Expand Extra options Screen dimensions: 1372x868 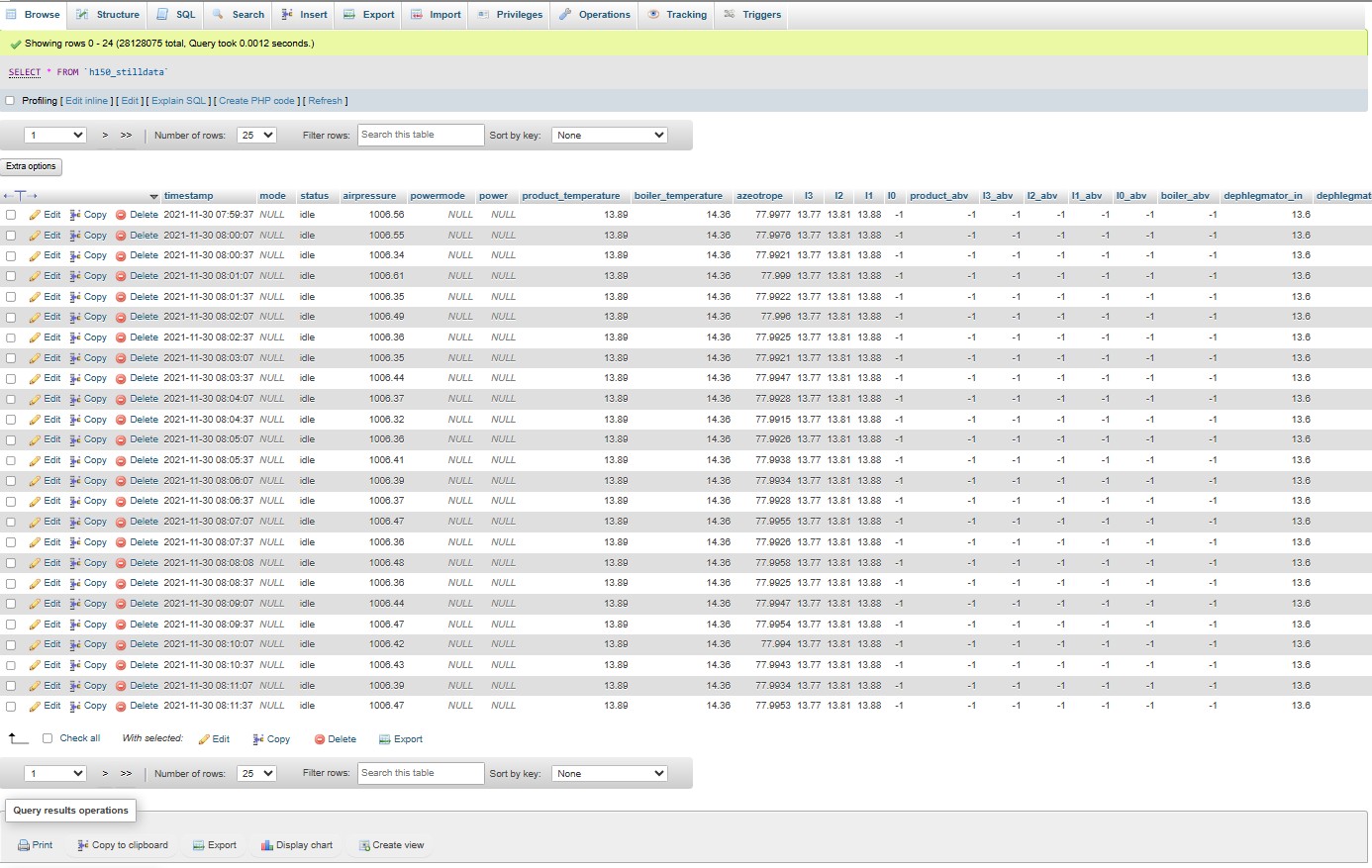[31, 166]
